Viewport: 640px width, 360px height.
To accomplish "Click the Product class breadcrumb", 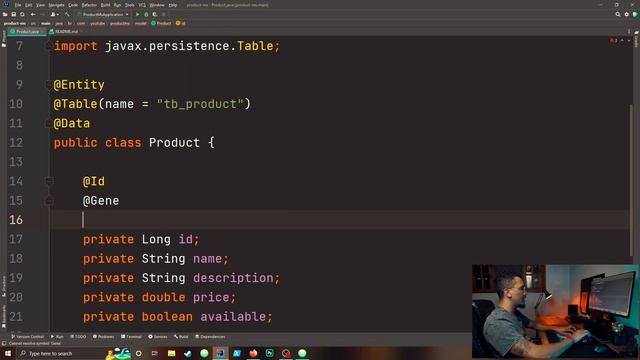I will pyautogui.click(x=161, y=23).
